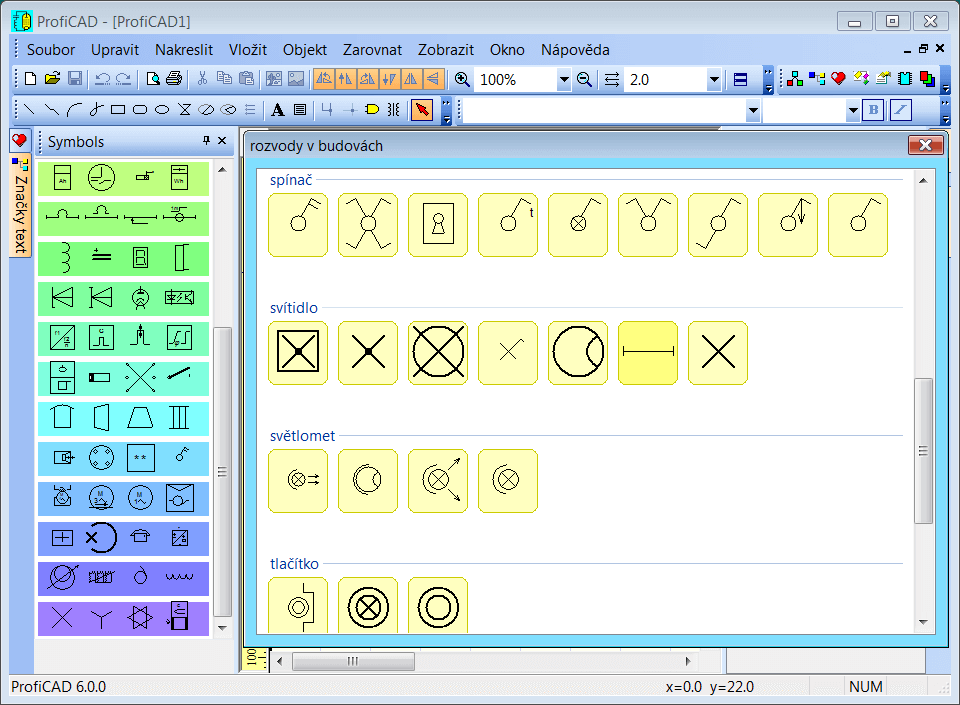The width and height of the screenshot is (960, 705).
Task: Click the Cut scissors icon
Action: (x=203, y=79)
